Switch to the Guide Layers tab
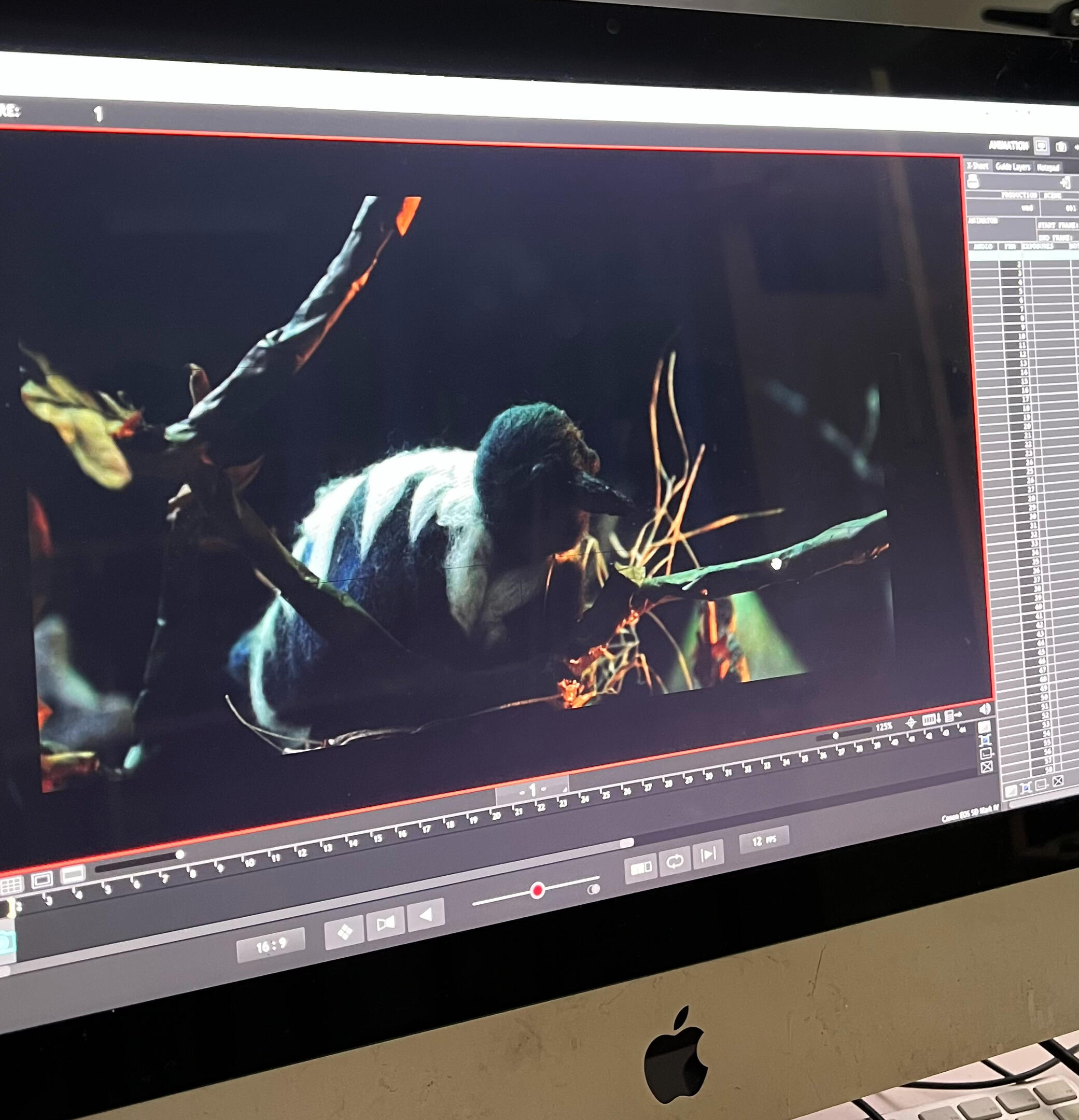Screen dimensions: 1079x1120 (1012, 166)
